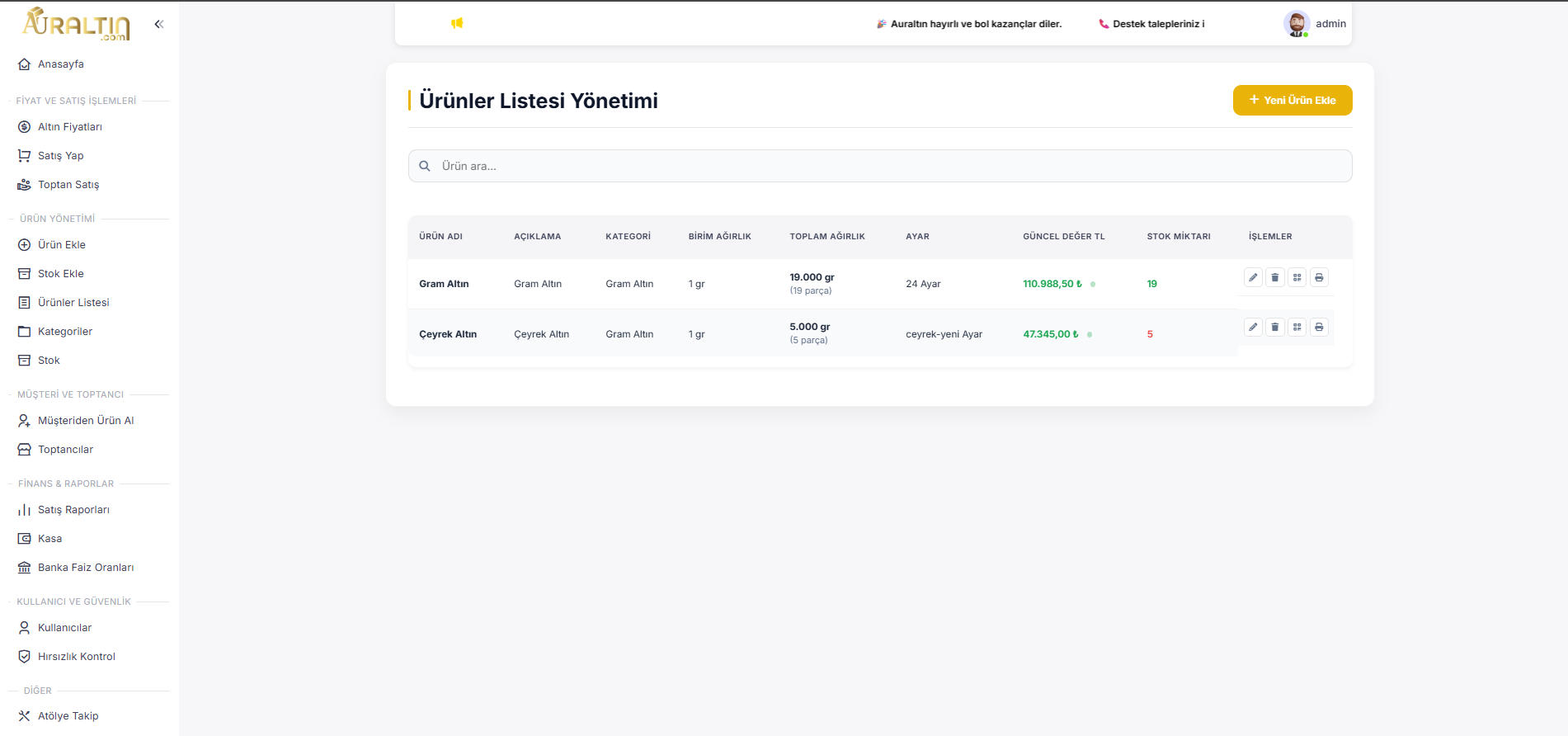Click the edit pencil icon for Gram Altın
Screen dimensions: 1568x736
point(1253,277)
